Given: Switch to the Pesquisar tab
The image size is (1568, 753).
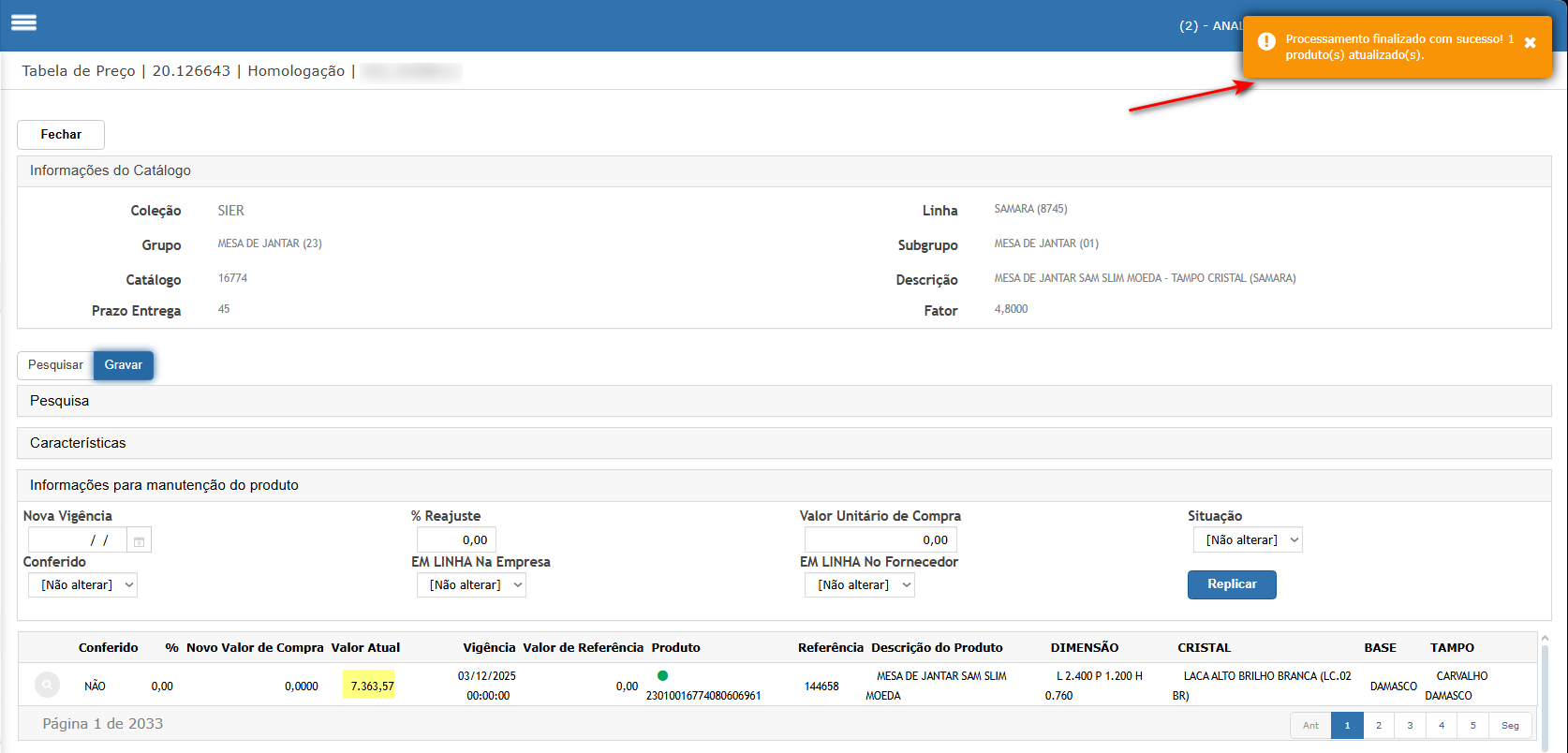Looking at the screenshot, I should click(x=55, y=365).
